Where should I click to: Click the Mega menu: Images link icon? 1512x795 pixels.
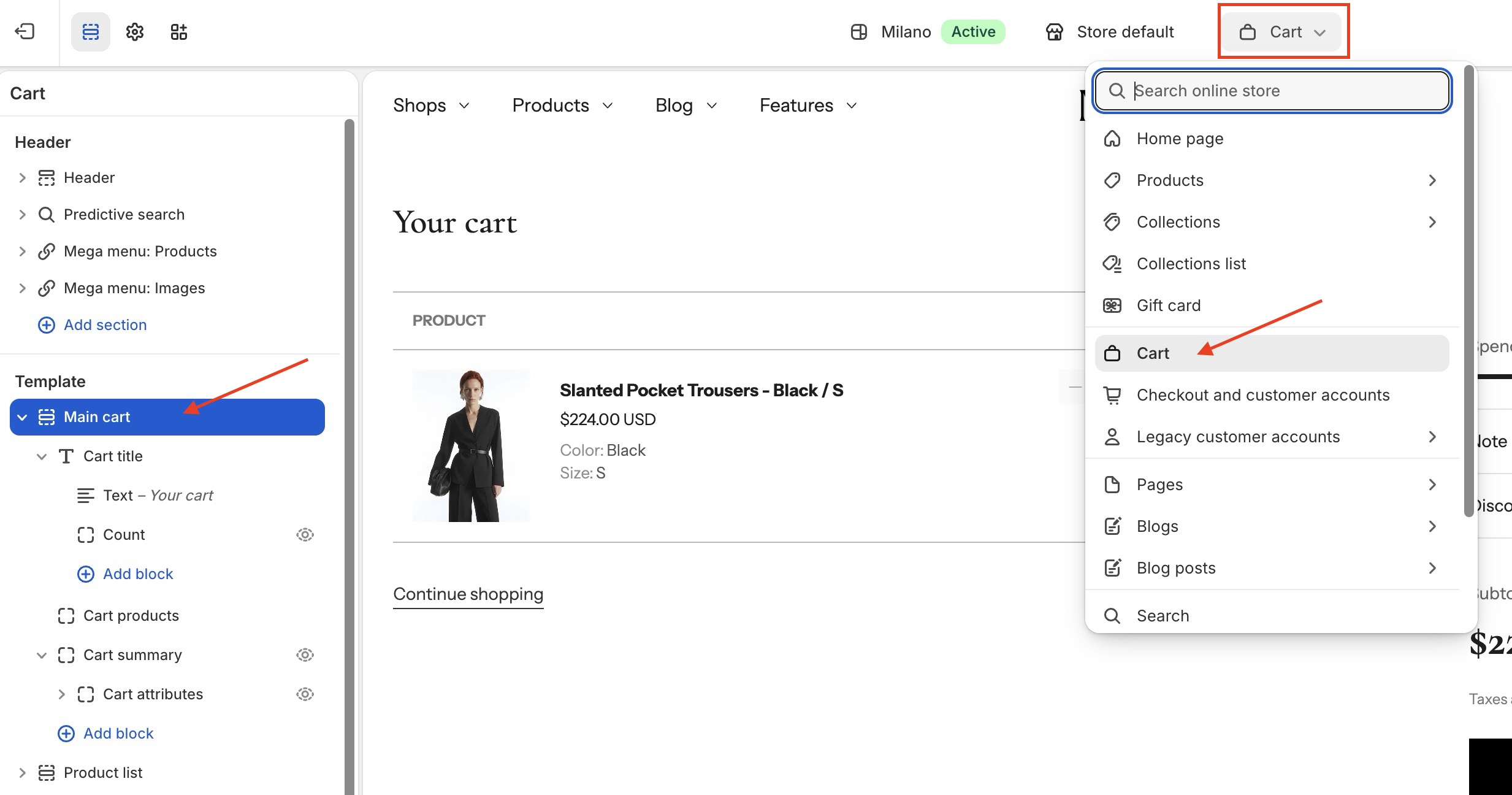coord(47,288)
